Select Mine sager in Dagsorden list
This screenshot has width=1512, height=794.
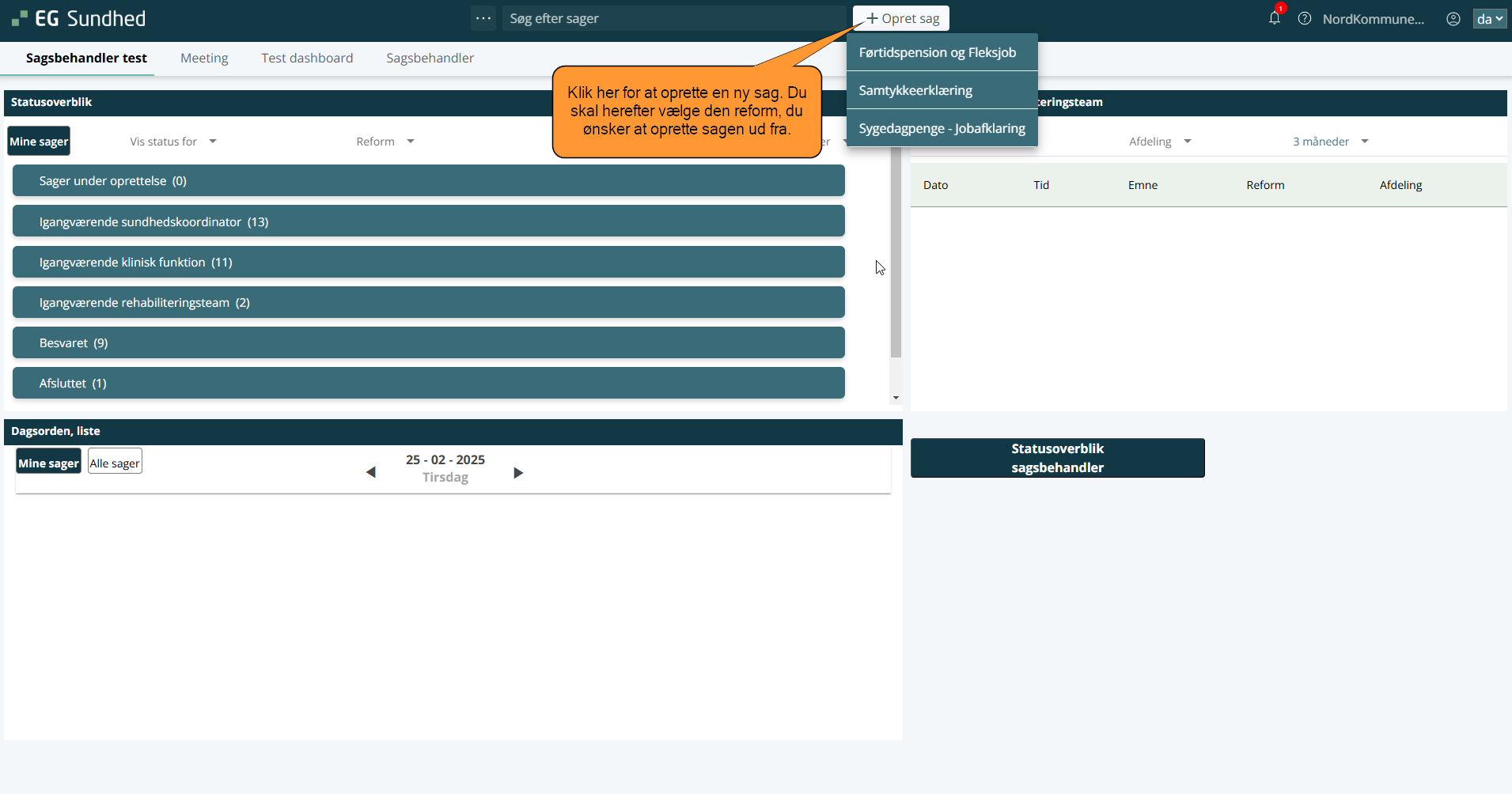click(x=48, y=463)
